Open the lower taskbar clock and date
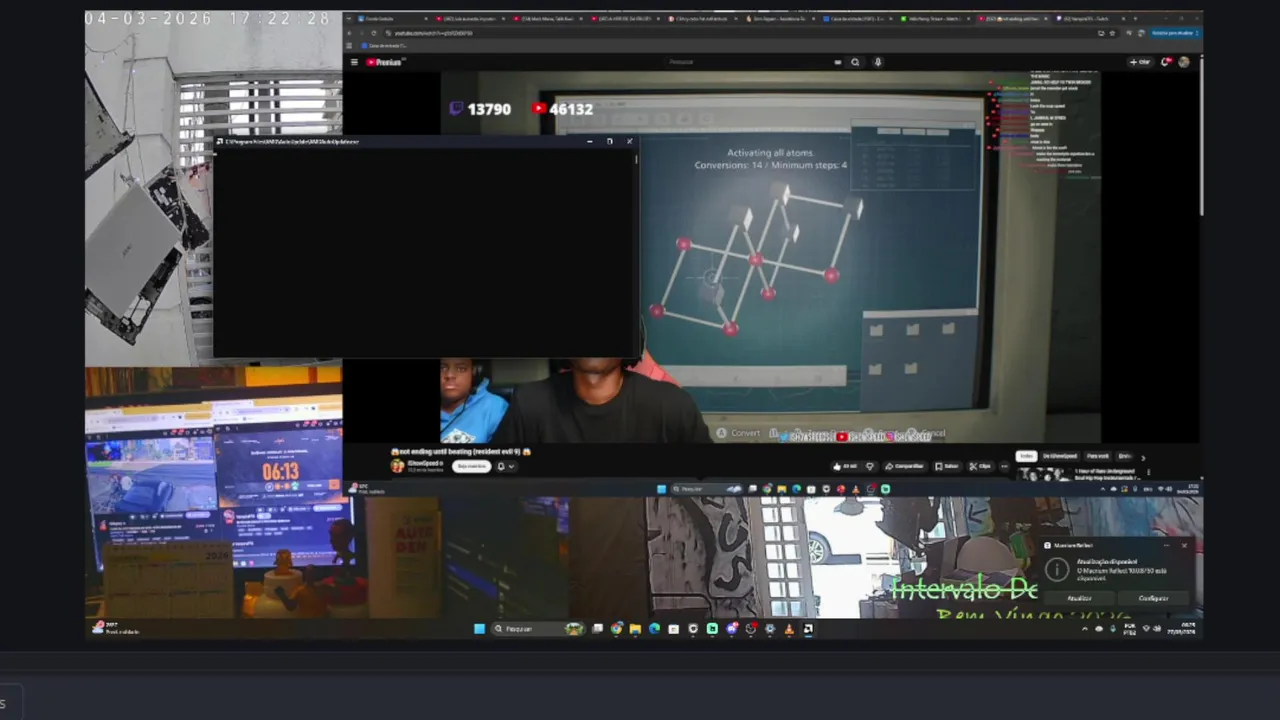The height and width of the screenshot is (720, 1280). pos(1181,629)
